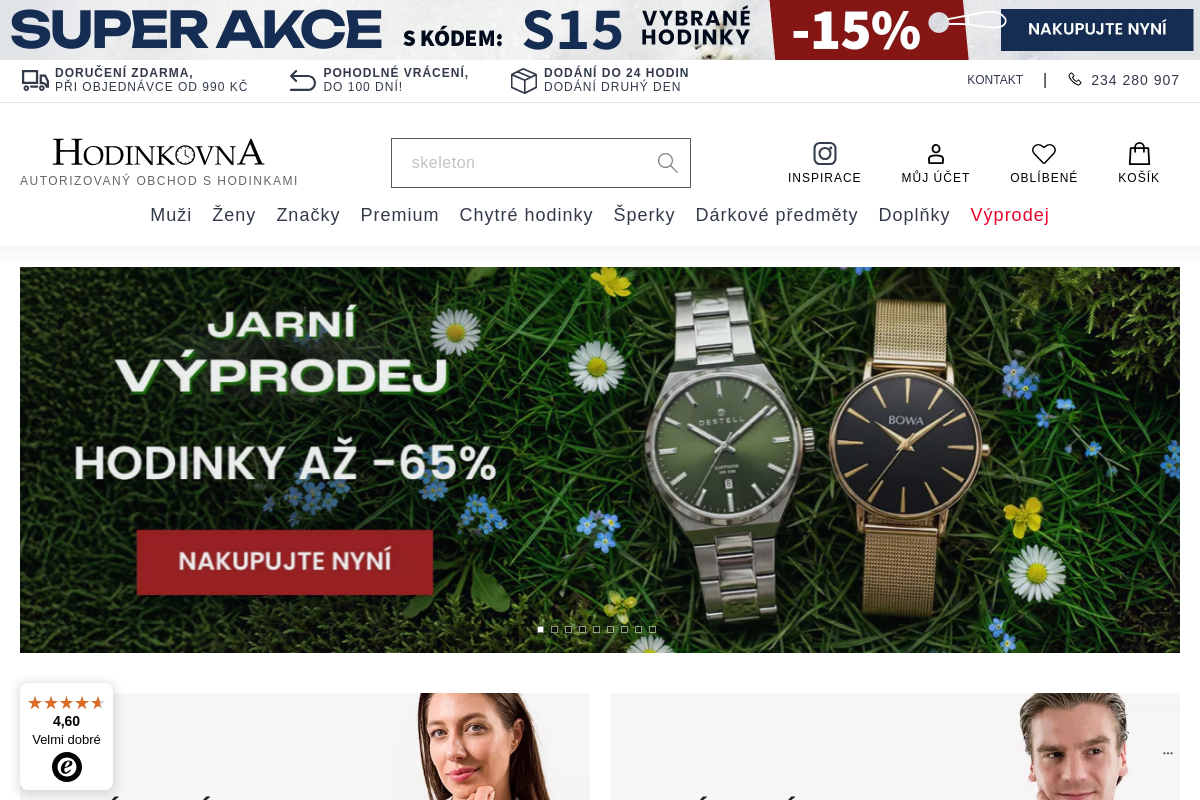Go to Výprodej menu item
1200x800 pixels.
pos(1010,215)
